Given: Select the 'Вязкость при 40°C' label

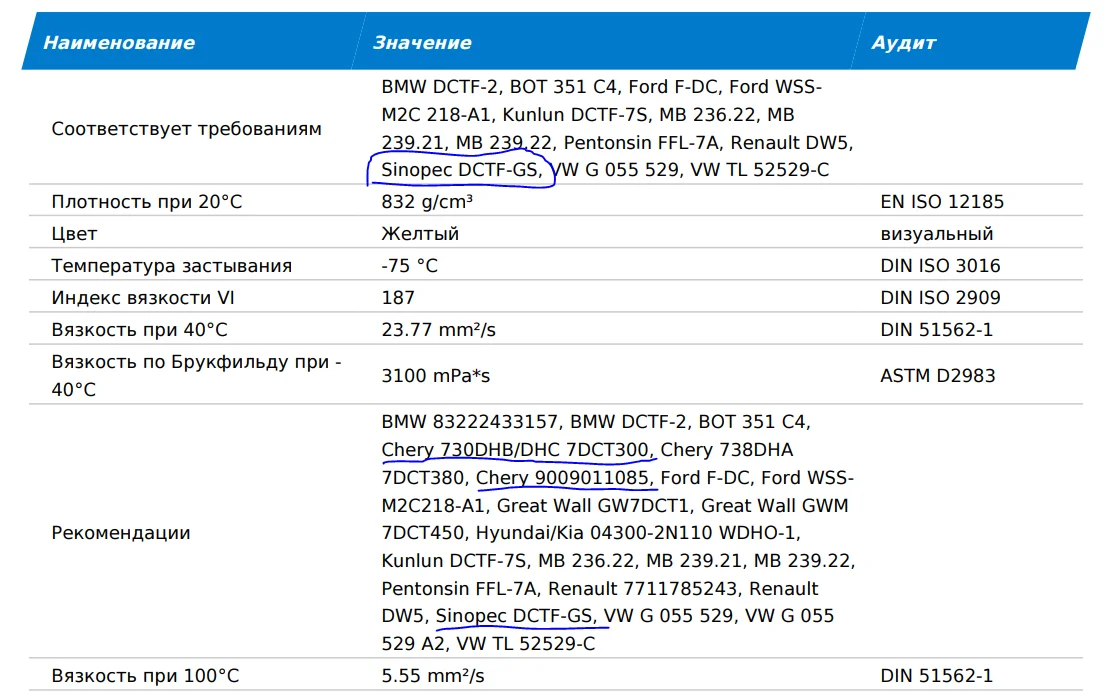Looking at the screenshot, I should tap(140, 330).
